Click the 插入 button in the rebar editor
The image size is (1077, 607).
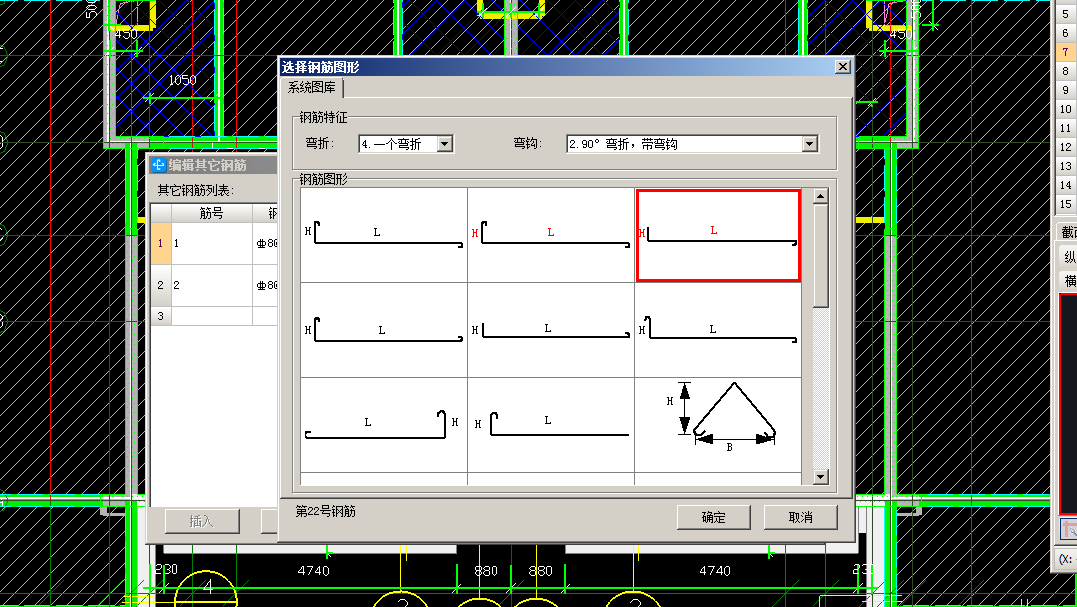(202, 521)
